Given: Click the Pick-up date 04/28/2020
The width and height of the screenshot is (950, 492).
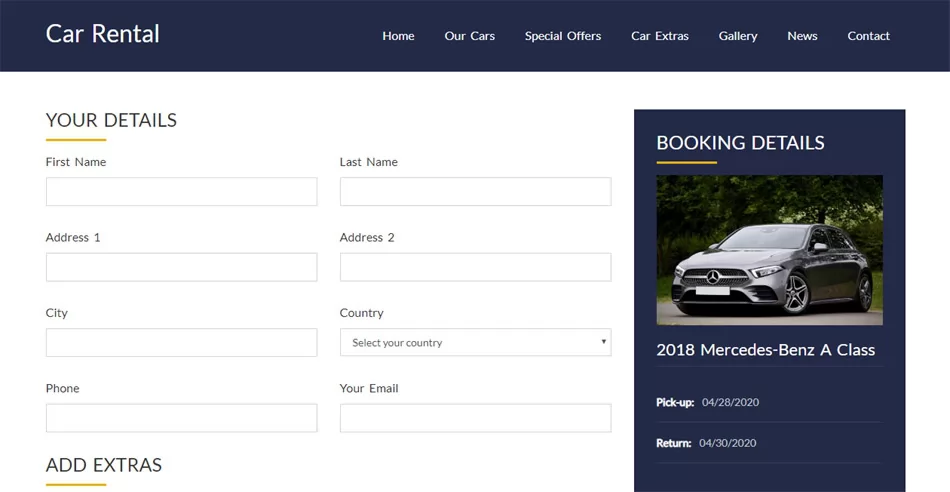Looking at the screenshot, I should [731, 402].
